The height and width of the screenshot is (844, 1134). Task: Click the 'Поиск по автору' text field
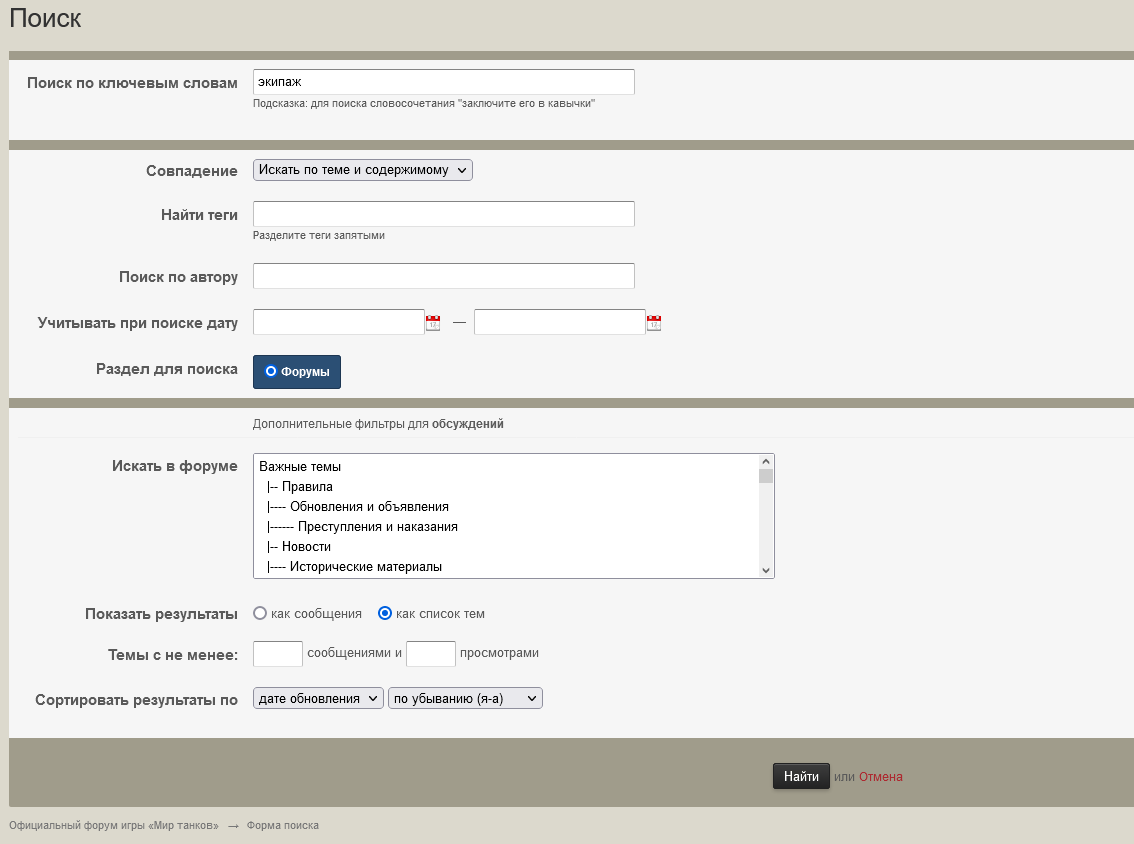(443, 276)
